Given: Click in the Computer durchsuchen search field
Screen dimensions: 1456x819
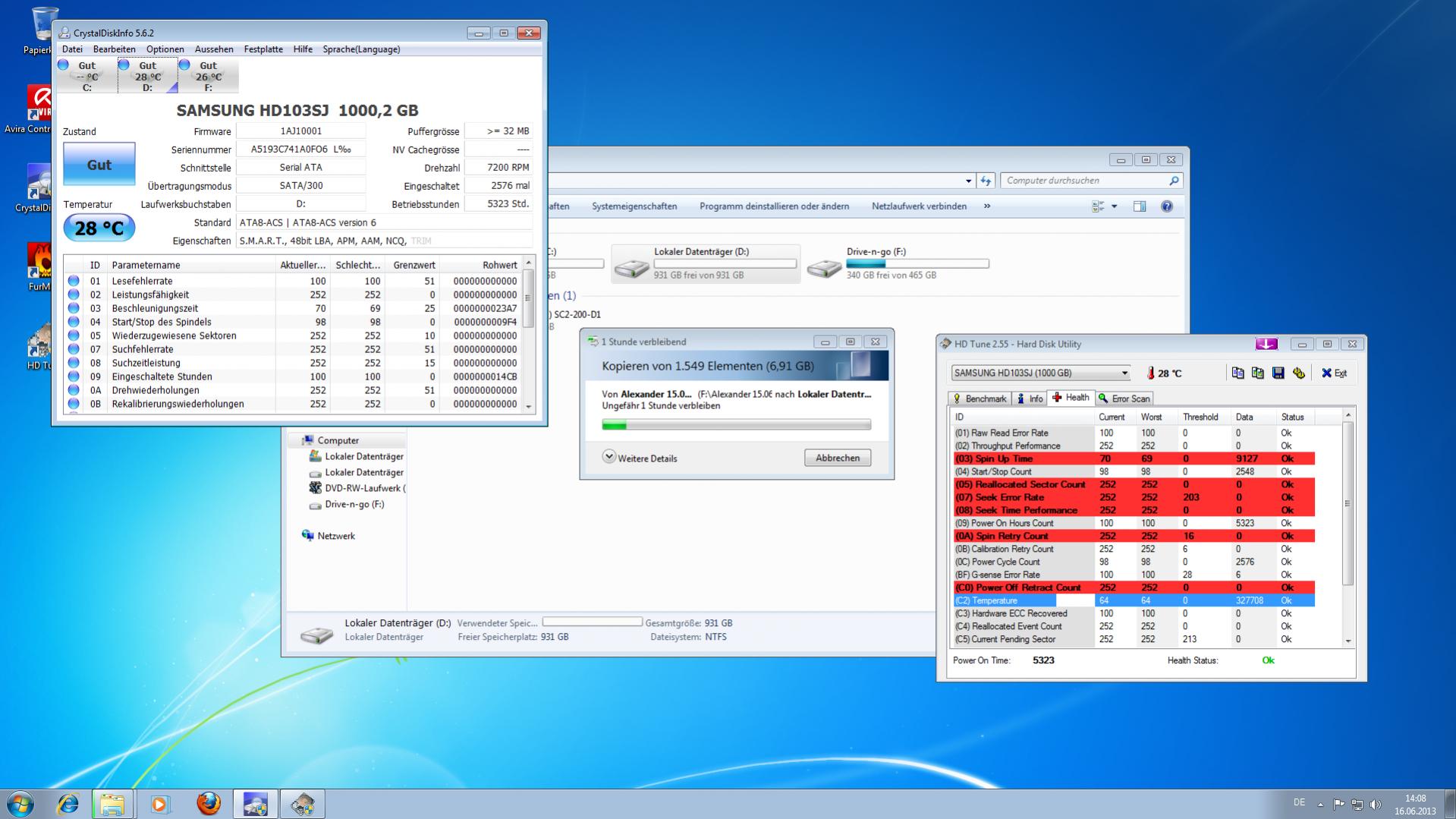Looking at the screenshot, I should (x=1085, y=181).
